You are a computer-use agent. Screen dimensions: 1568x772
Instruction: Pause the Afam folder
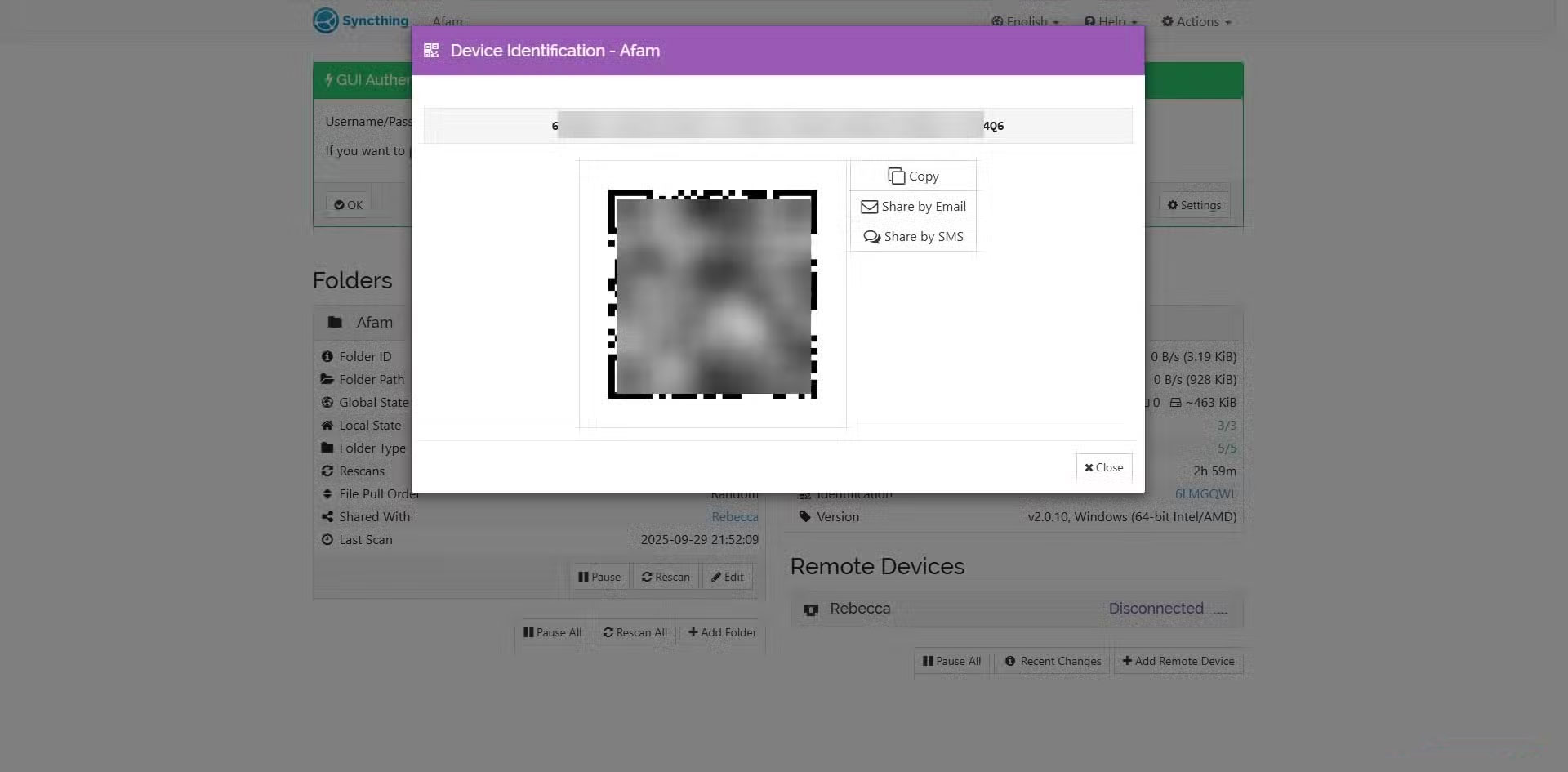coord(599,577)
